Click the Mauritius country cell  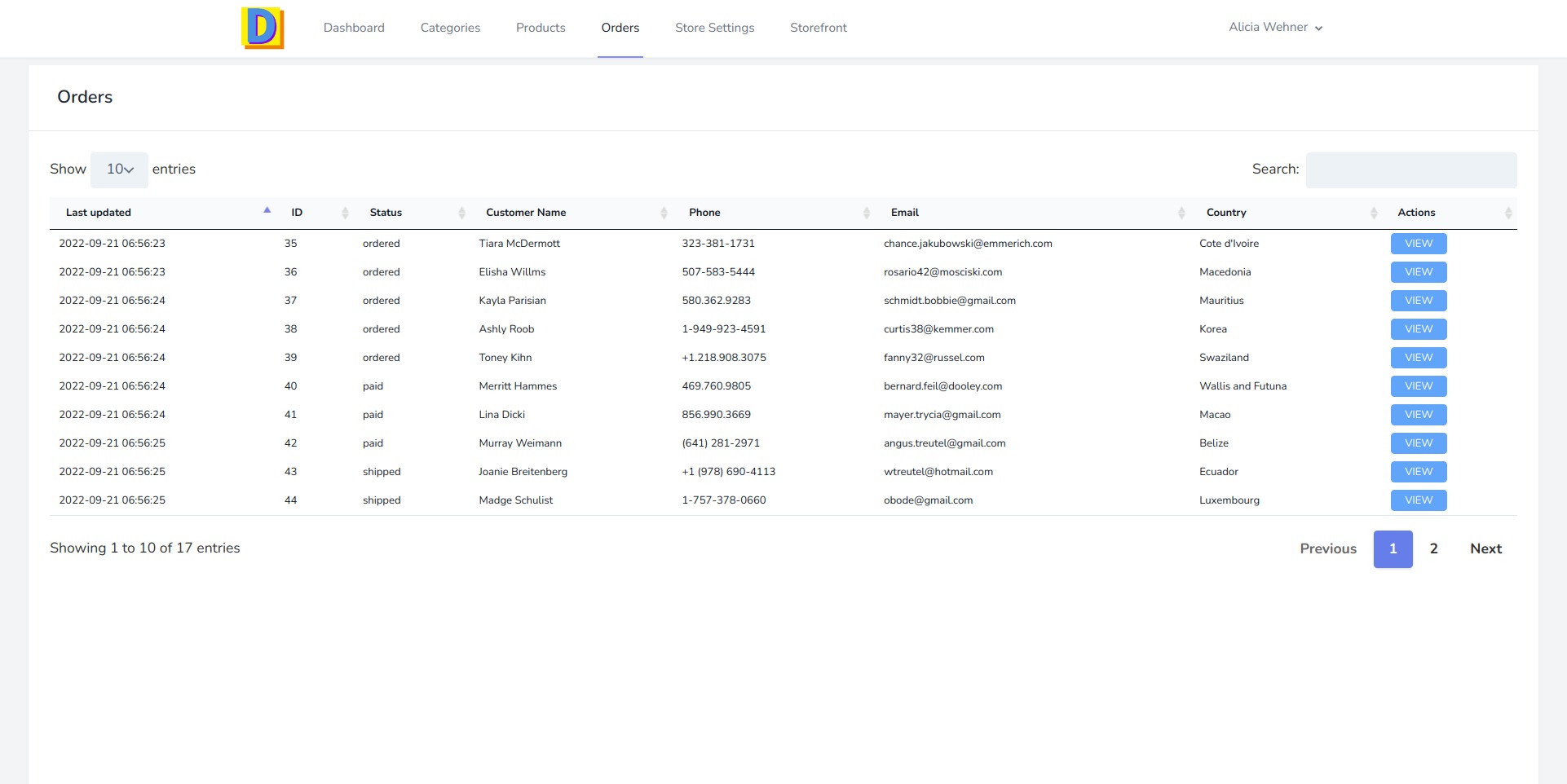tap(1221, 301)
